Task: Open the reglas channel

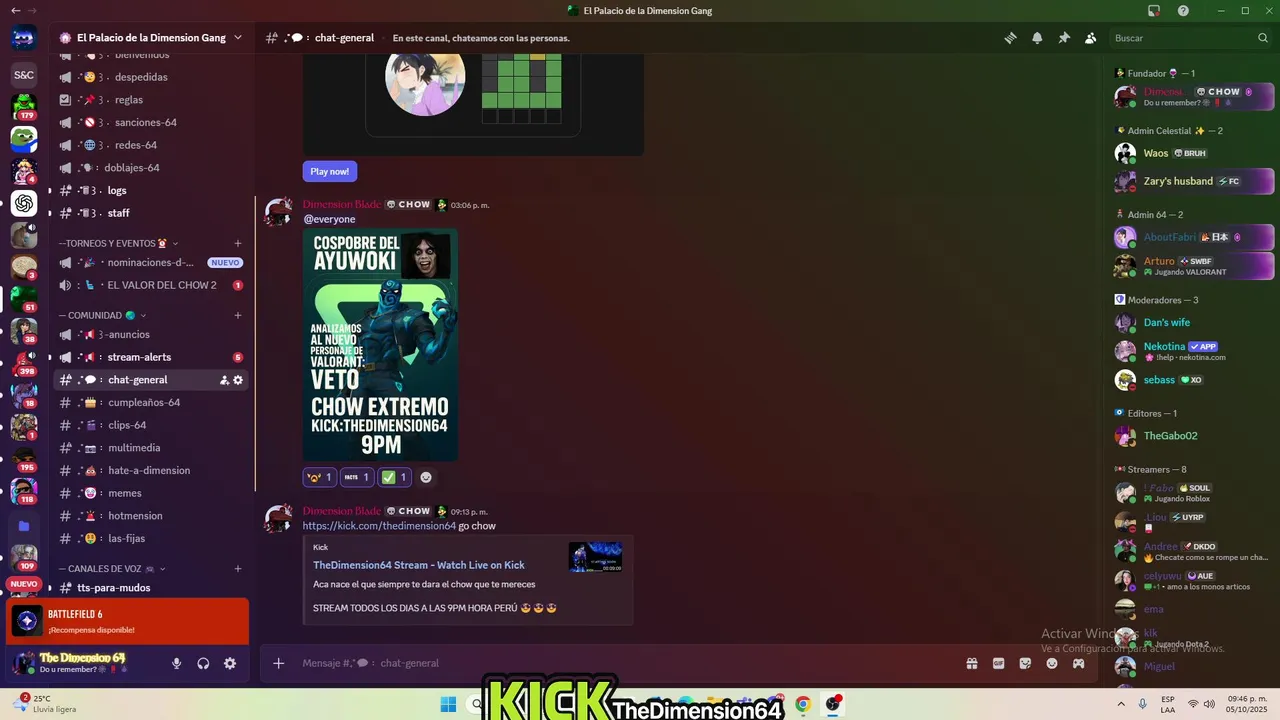Action: pyautogui.click(x=151, y=100)
